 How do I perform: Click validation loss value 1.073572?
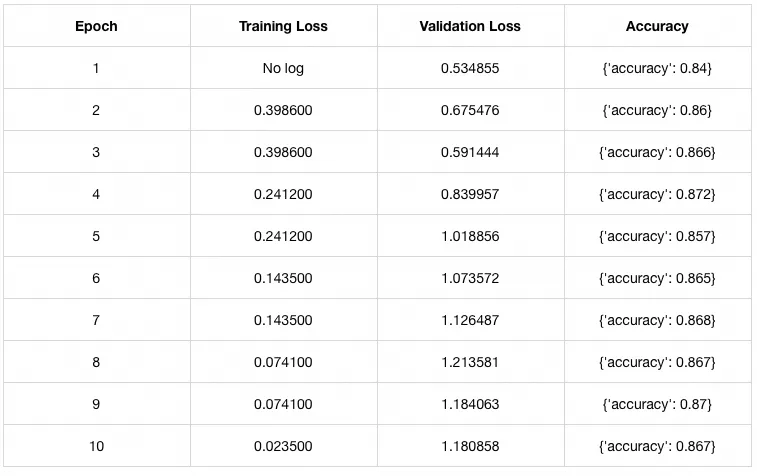[470, 278]
